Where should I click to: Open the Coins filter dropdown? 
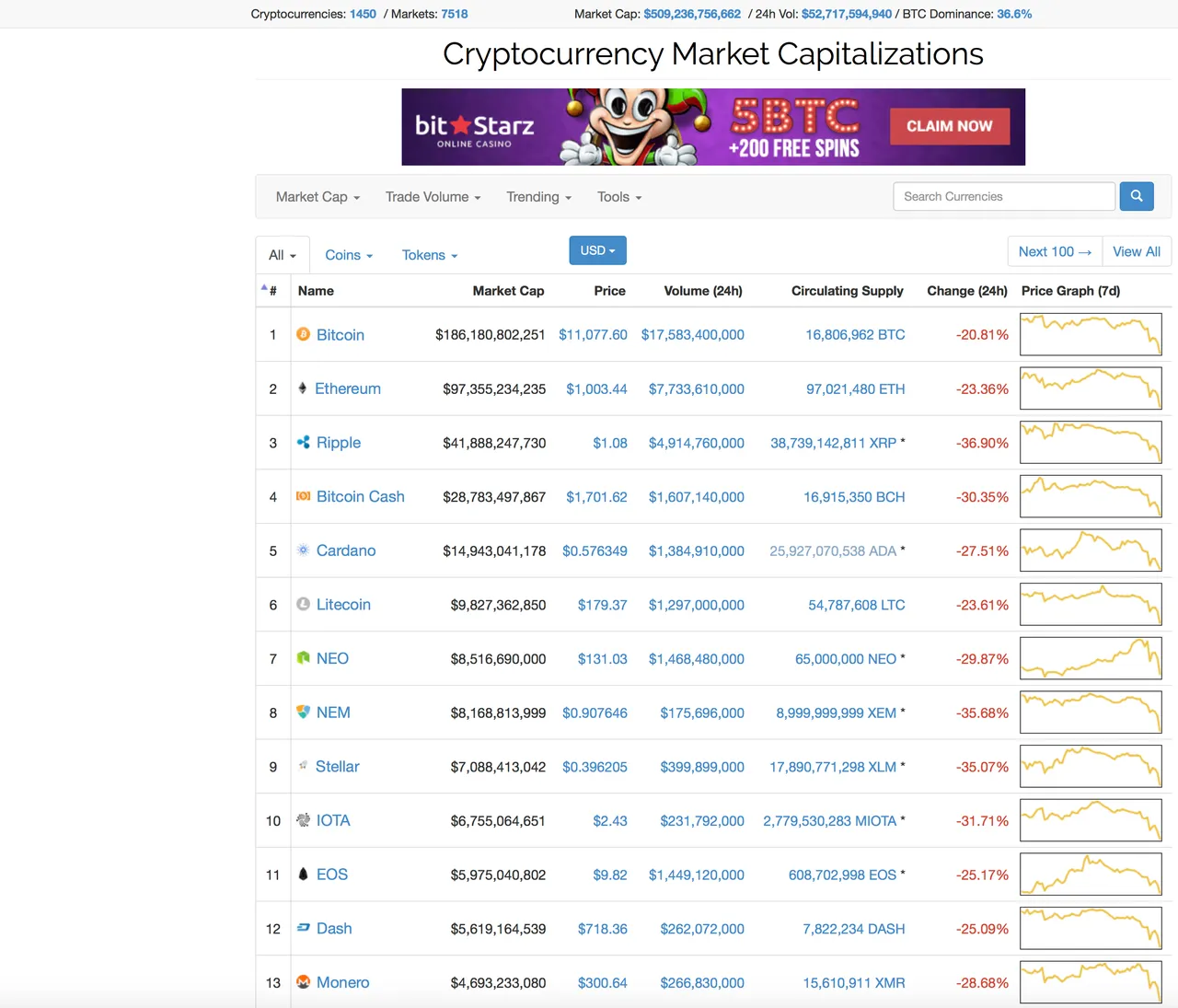[349, 255]
